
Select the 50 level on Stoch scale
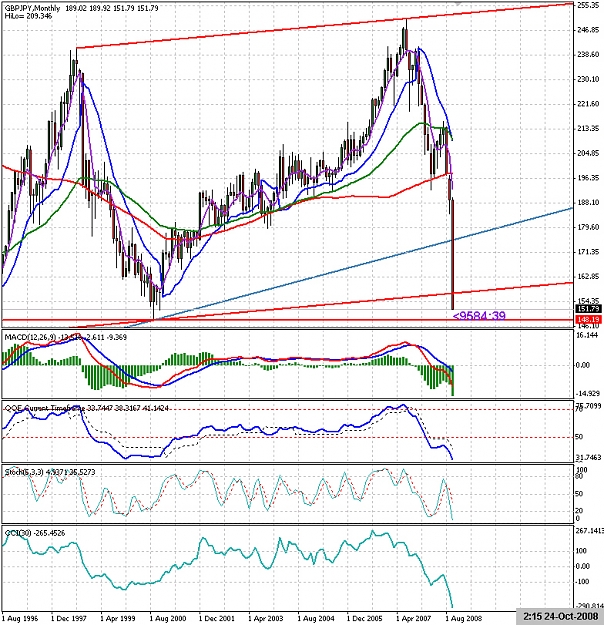pyautogui.click(x=579, y=493)
